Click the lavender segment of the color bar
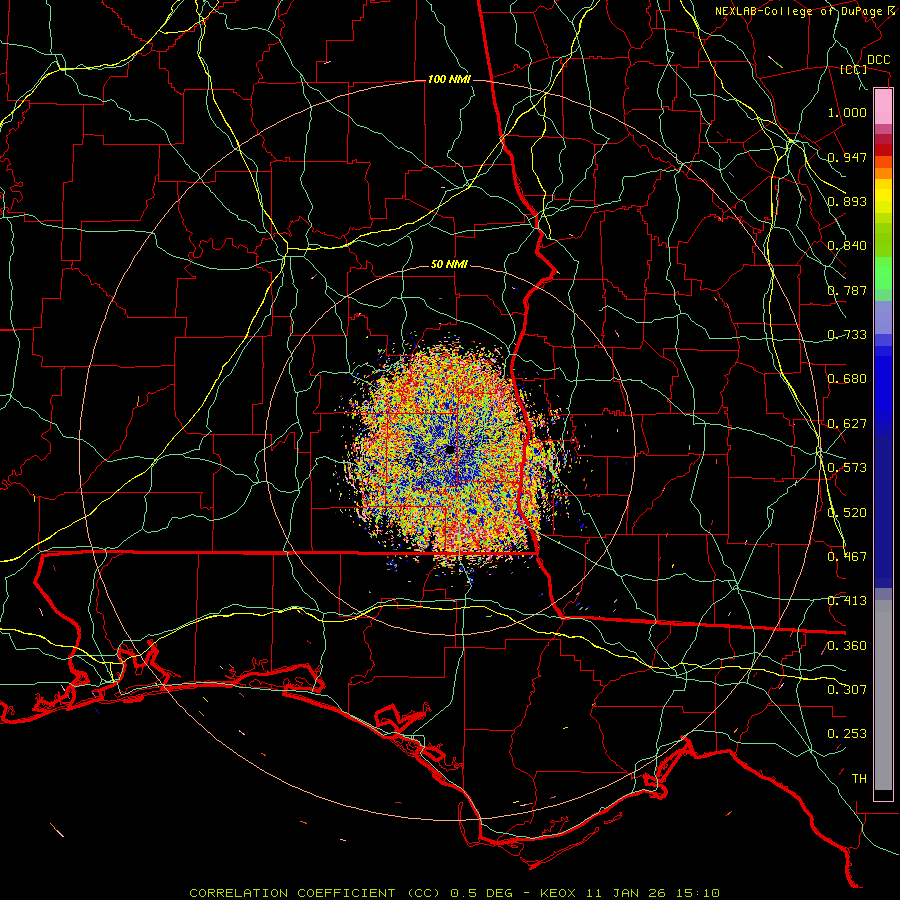This screenshot has height=900, width=900. (883, 317)
